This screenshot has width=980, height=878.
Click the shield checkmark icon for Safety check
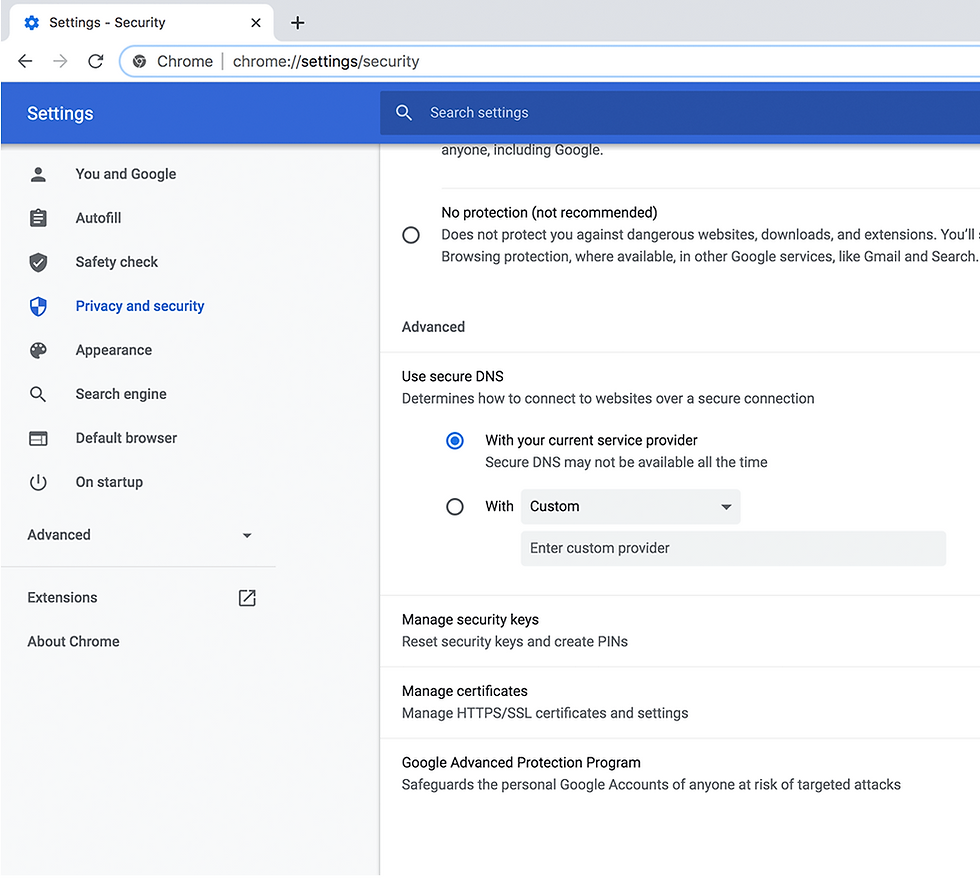click(38, 262)
